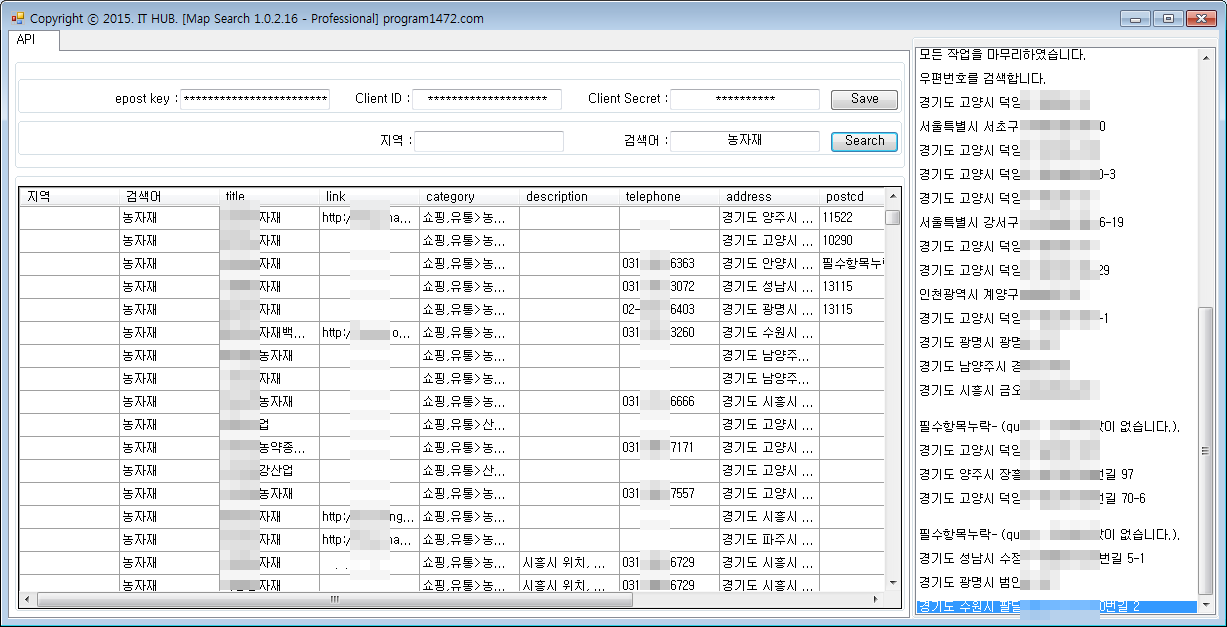Click the log panel scroll-up arrow
1227x627 pixels.
pos(1205,56)
